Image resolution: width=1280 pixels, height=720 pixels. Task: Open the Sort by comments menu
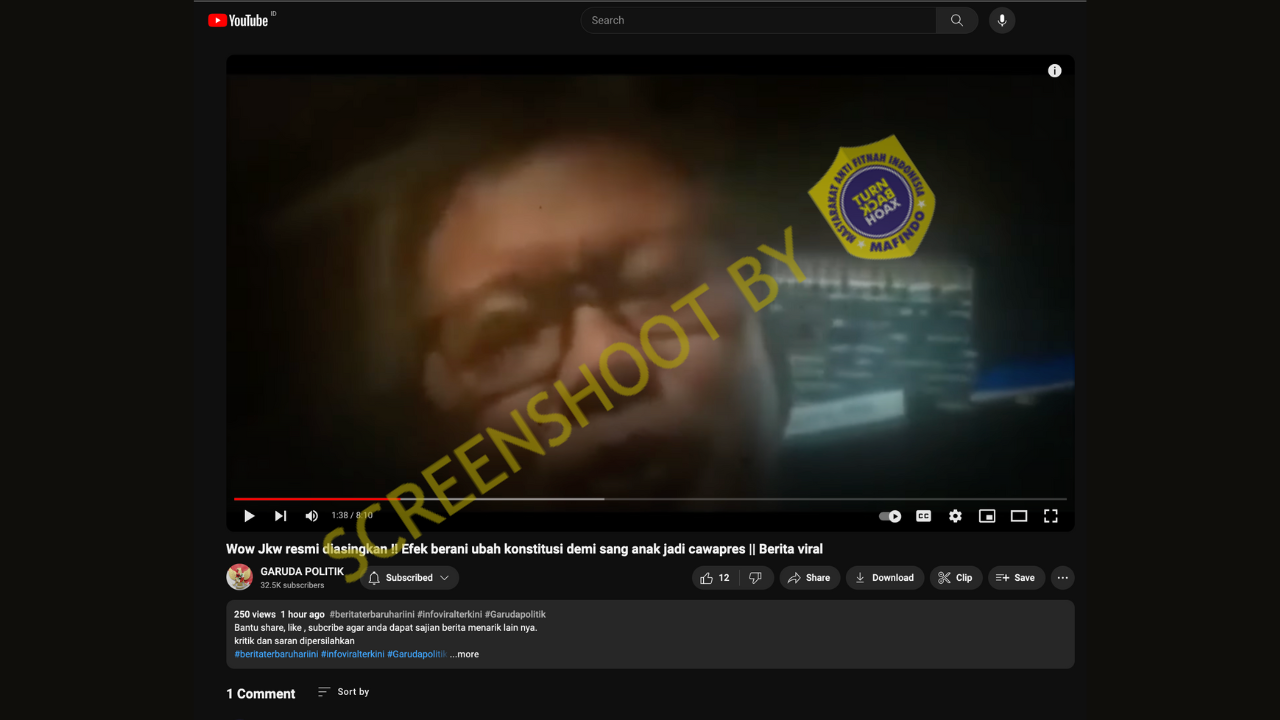pos(343,692)
